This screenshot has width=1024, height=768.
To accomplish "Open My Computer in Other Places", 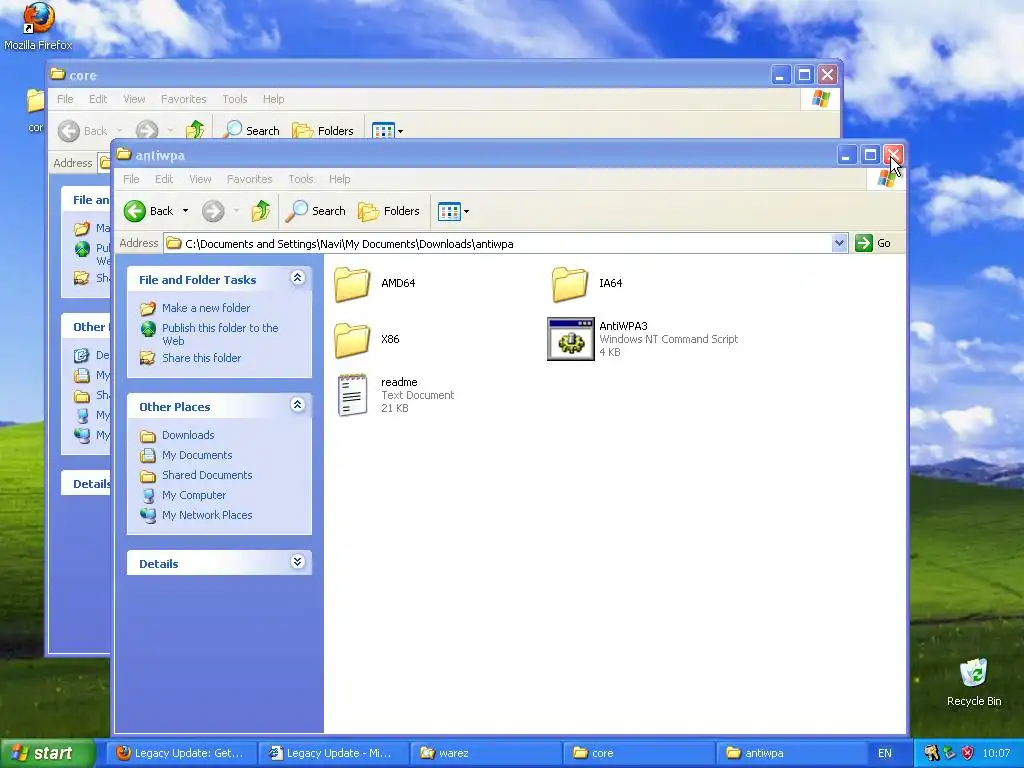I will coord(193,495).
